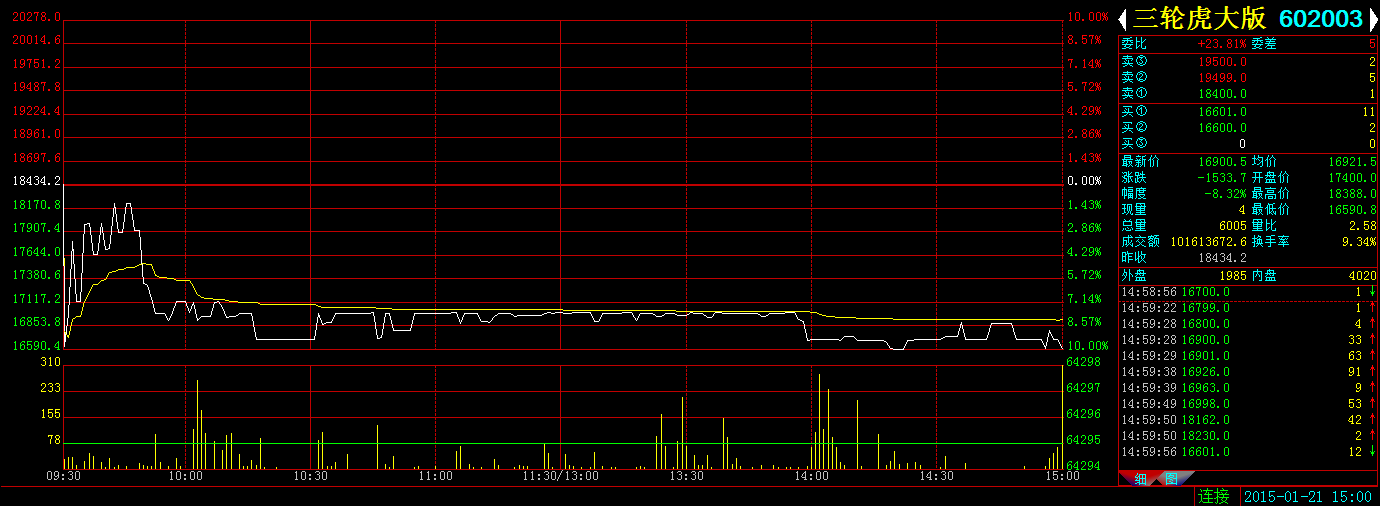1380x506 pixels.
Task: Click the 14:00 time axis label
Action: (x=811, y=477)
